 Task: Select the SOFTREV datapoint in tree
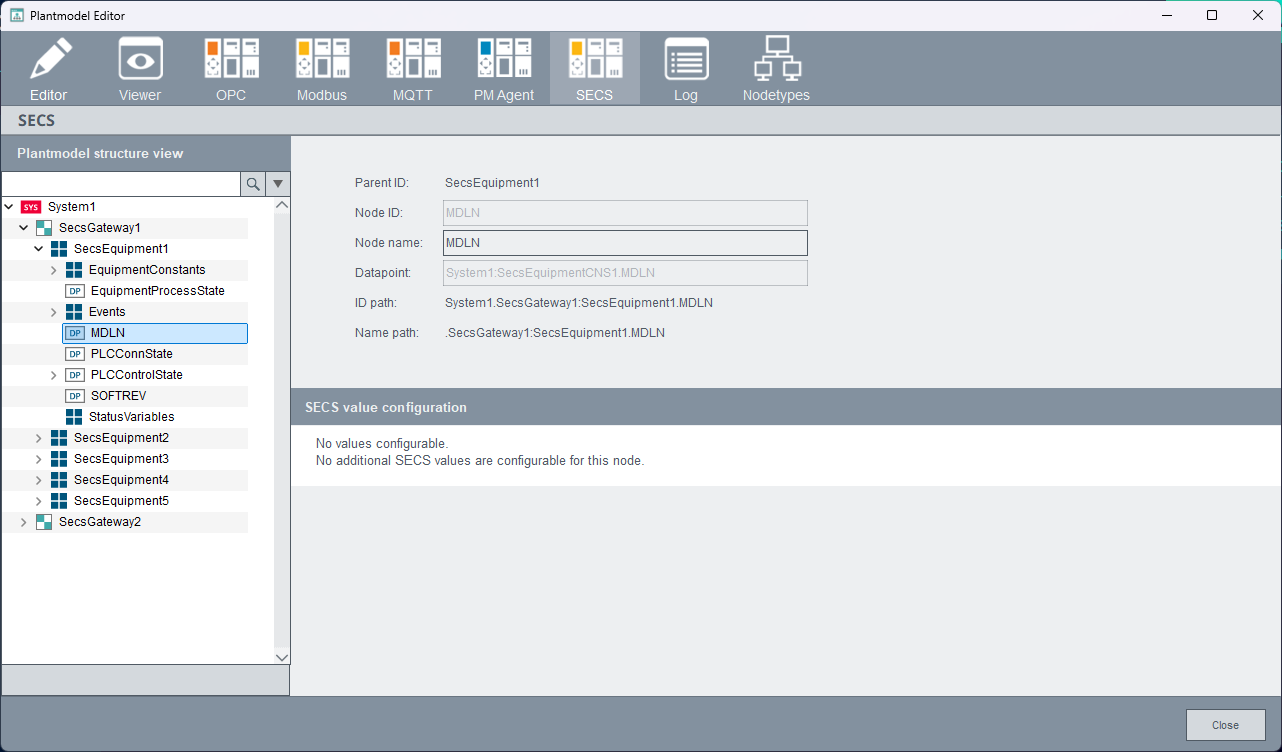coord(118,396)
